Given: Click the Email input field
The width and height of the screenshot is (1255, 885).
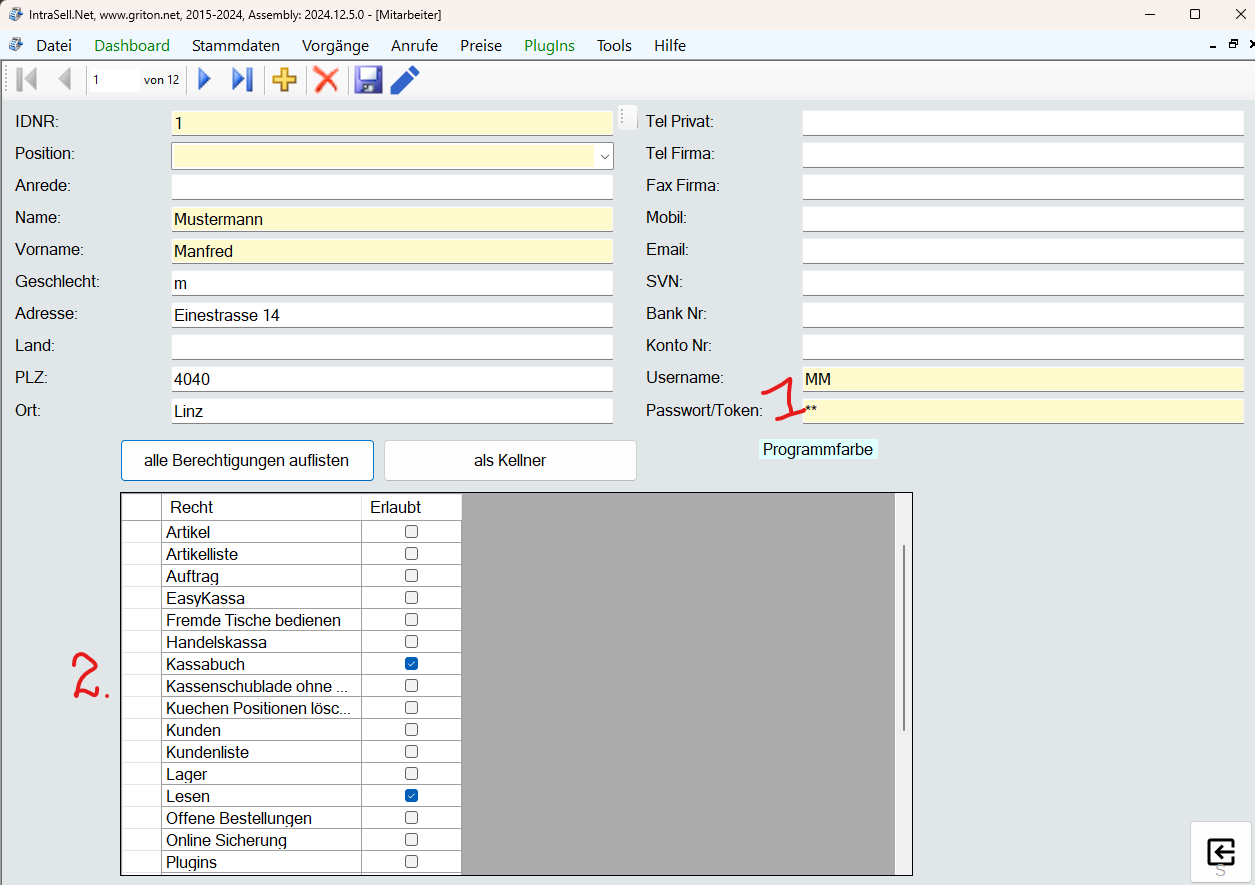Looking at the screenshot, I should (1023, 251).
